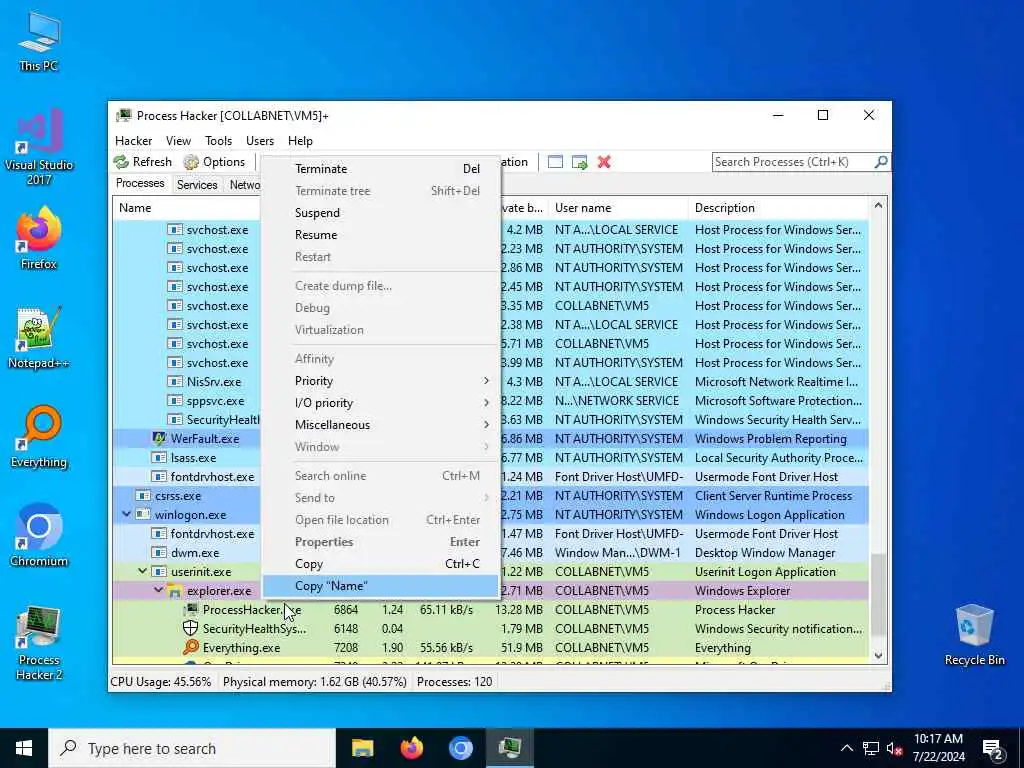The width and height of the screenshot is (1024, 768).
Task: Collapse the userinit.exe tree node
Action: pos(142,571)
